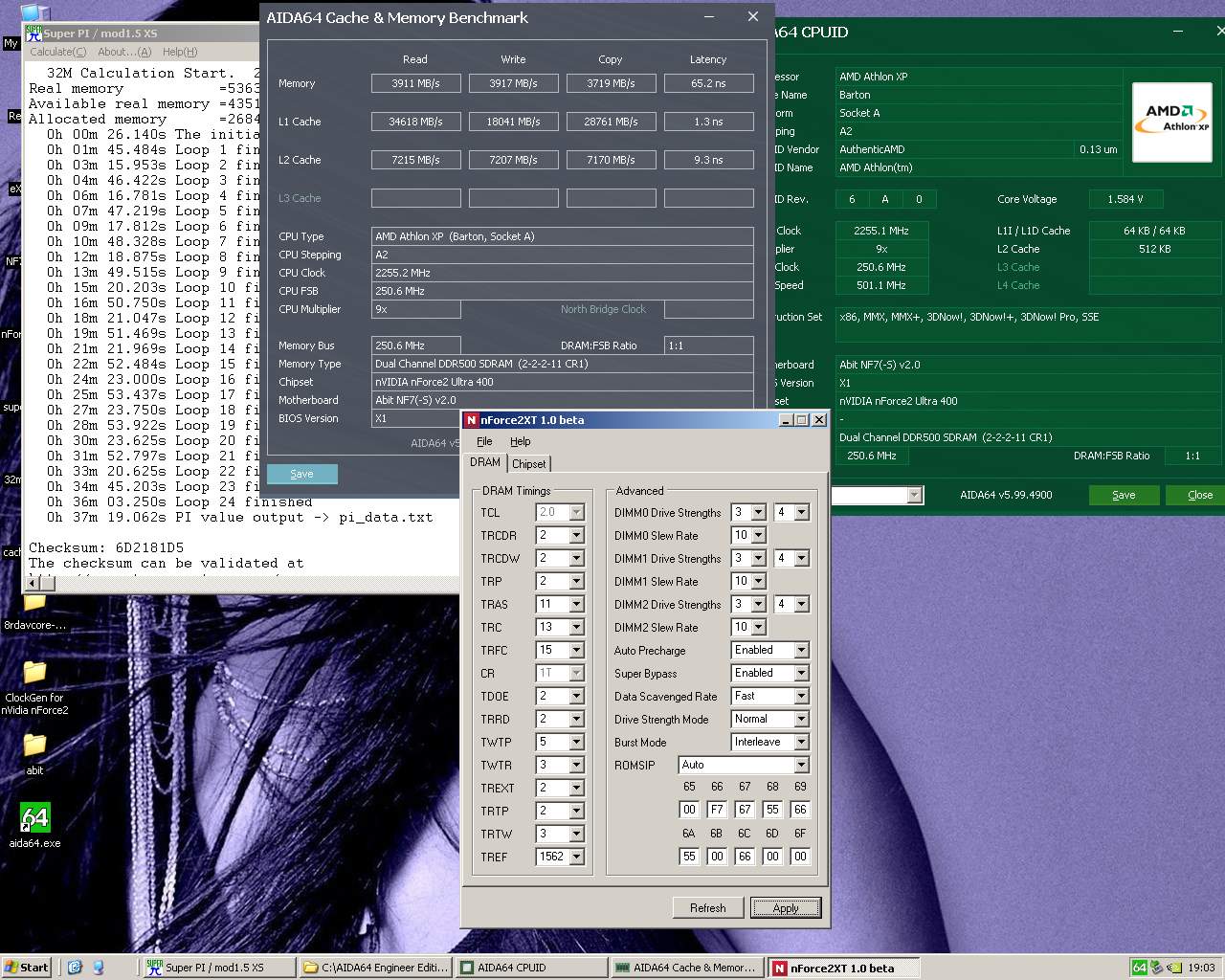Open Drive Strength Mode dropdown
1225x980 pixels.
(x=801, y=720)
